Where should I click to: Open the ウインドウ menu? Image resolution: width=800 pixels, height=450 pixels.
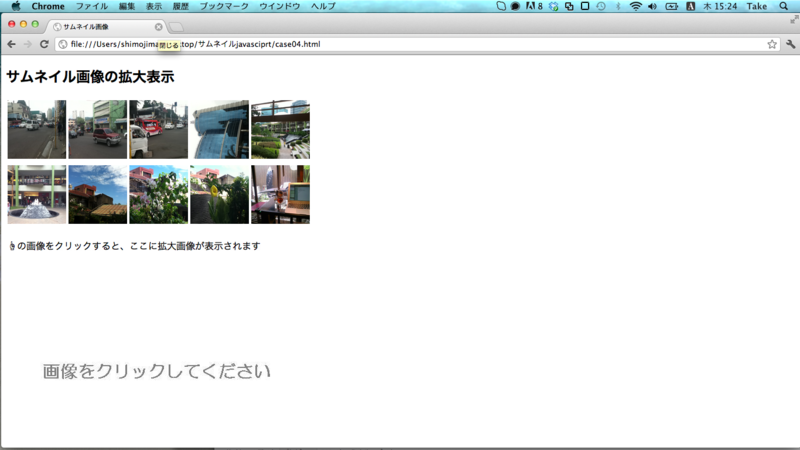tap(280, 6)
